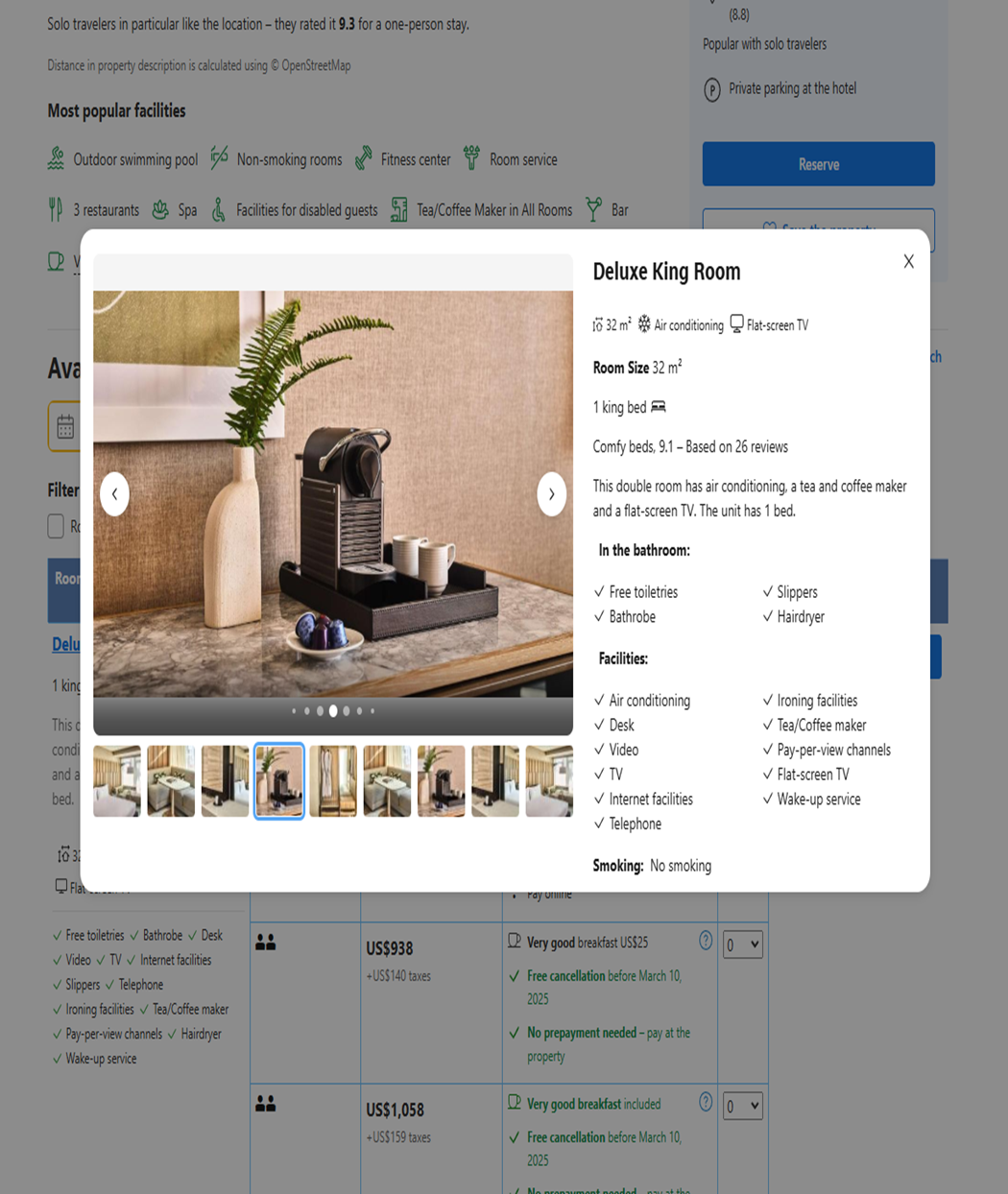Click 'Pay-per-view channels' in the popup list
This screenshot has height=1194, width=1008.
click(833, 750)
